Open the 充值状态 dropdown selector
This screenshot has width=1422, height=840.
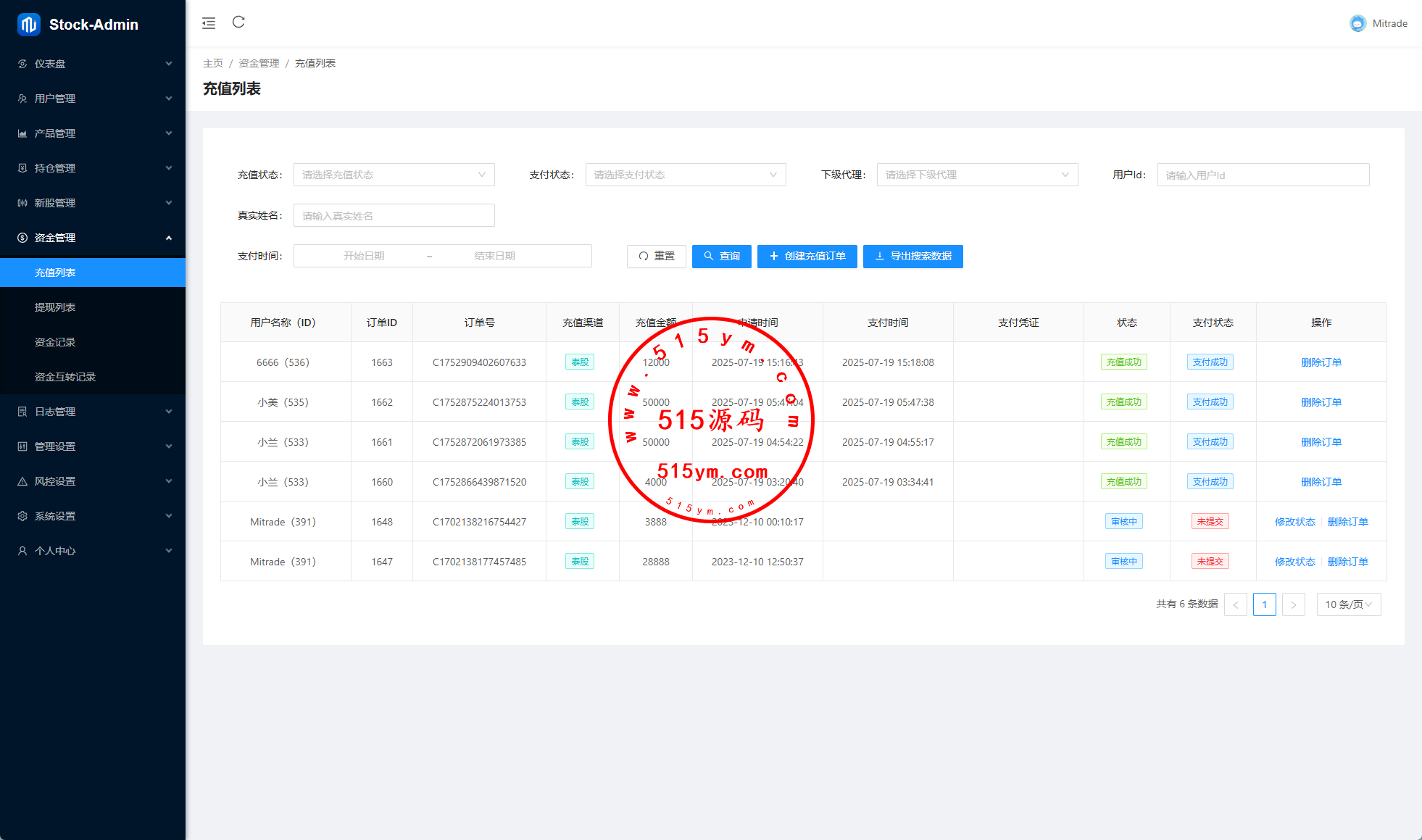394,175
